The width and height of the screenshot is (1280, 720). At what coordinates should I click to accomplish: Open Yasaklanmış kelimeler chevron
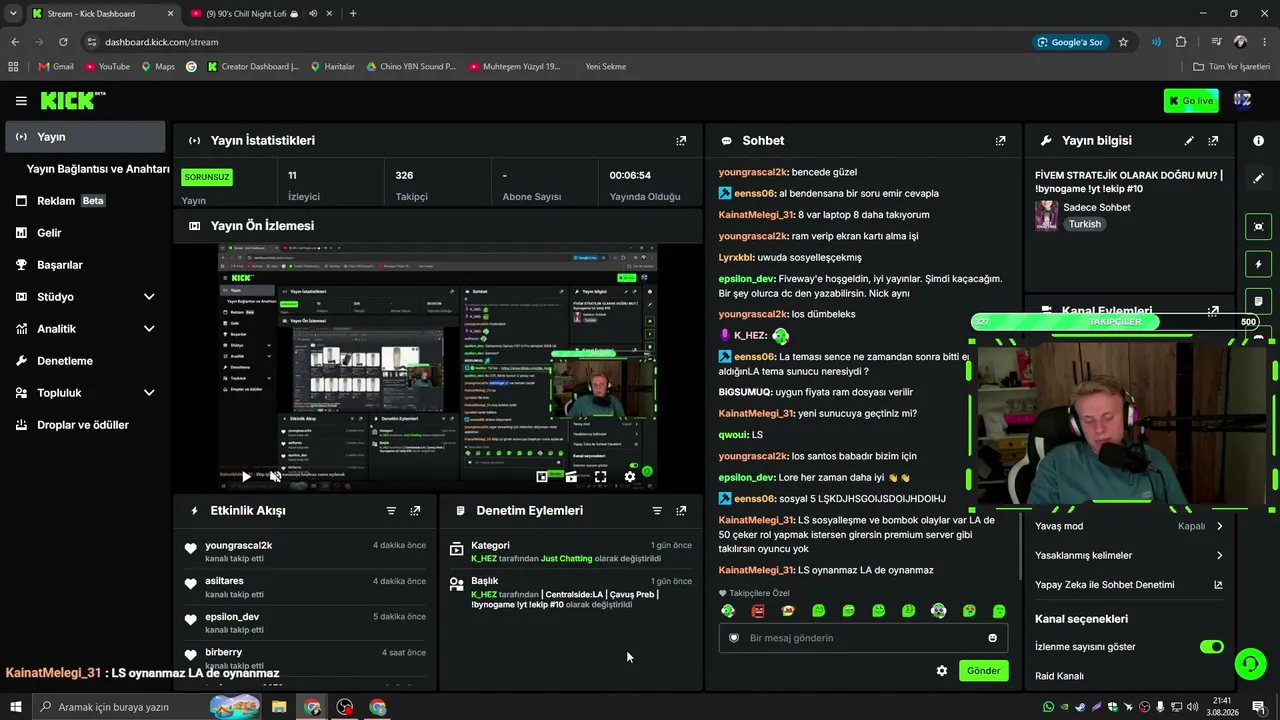click(x=1219, y=556)
